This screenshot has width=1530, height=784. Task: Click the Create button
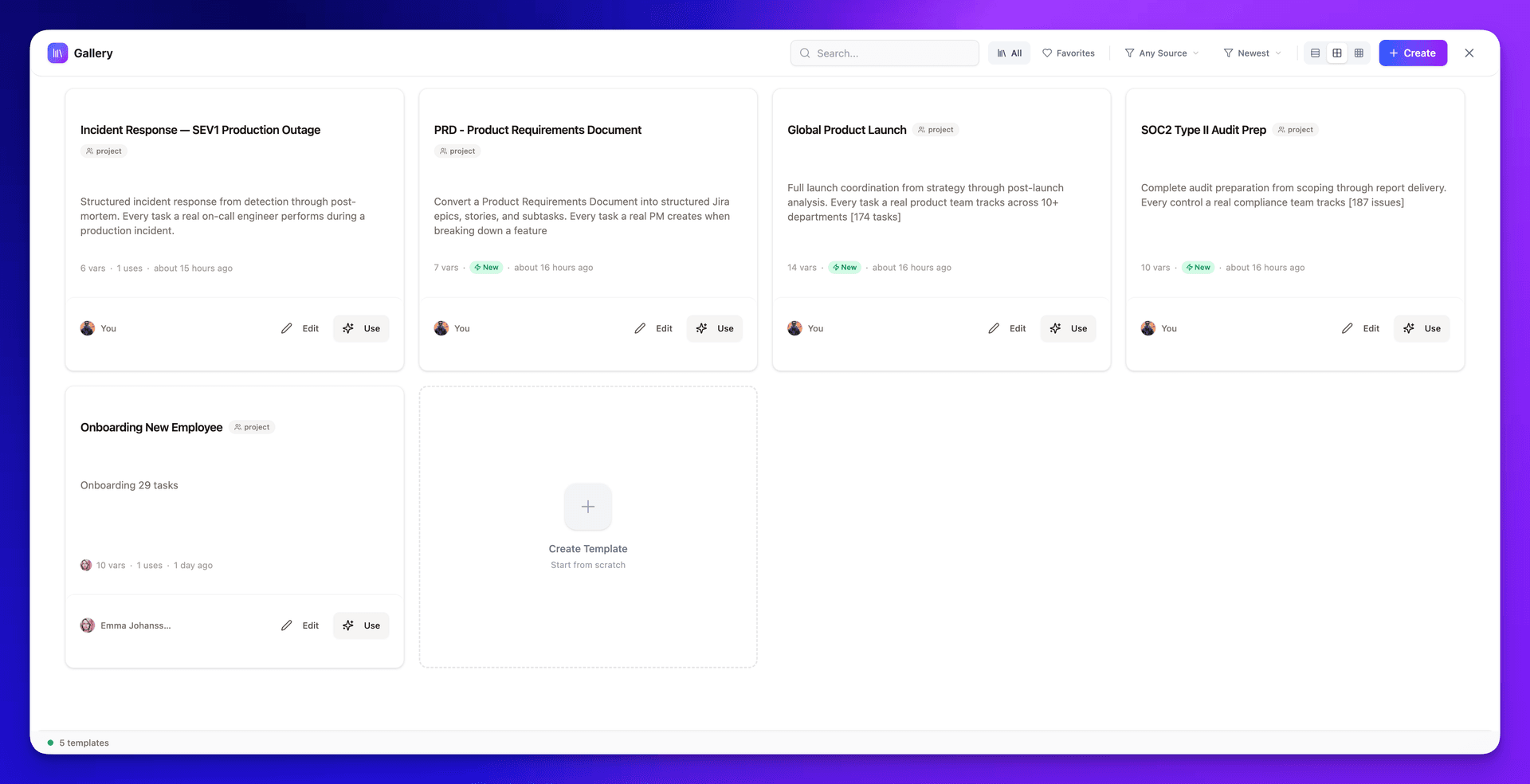coord(1412,53)
